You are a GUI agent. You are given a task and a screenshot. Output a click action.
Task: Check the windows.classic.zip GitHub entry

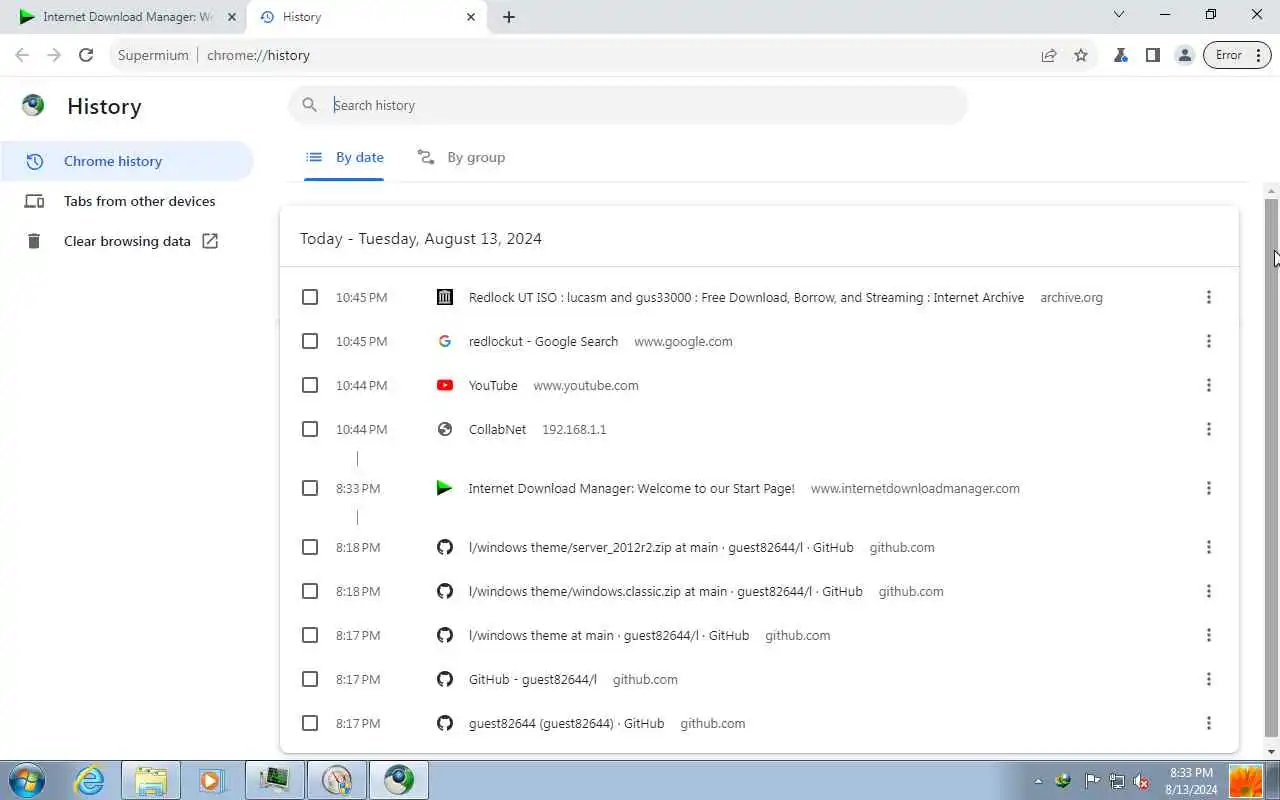tap(310, 591)
